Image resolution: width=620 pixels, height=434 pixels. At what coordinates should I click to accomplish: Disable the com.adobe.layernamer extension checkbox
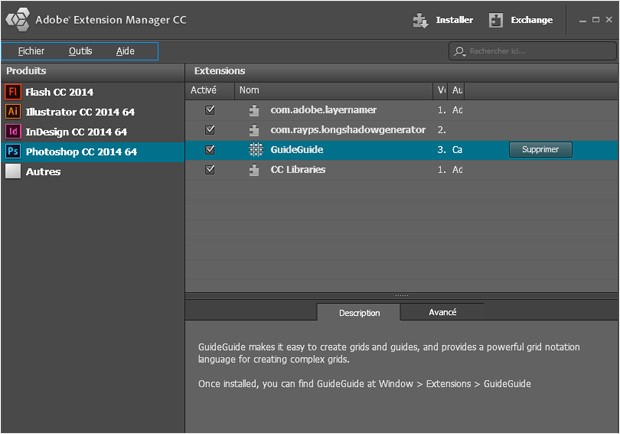pos(210,110)
